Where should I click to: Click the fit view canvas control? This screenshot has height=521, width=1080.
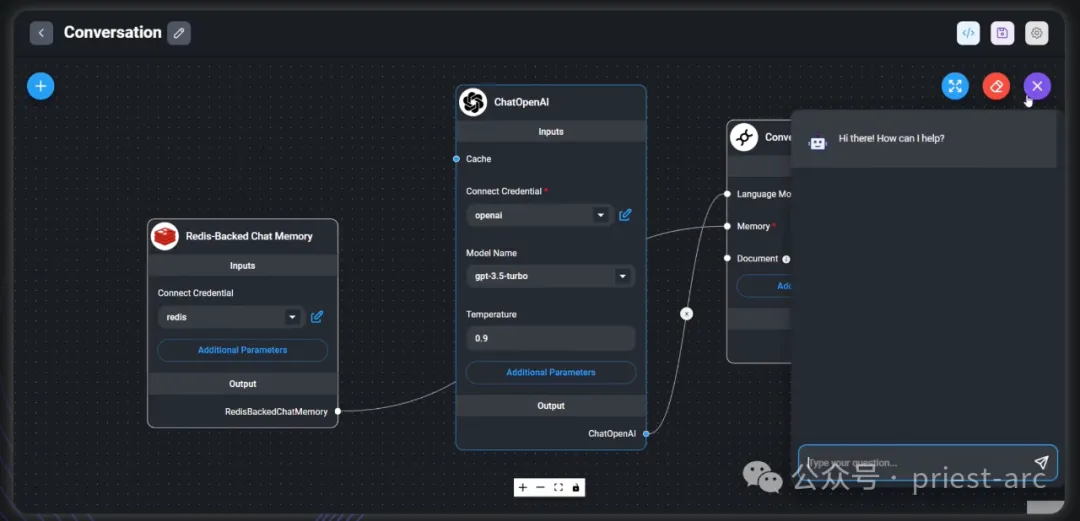[558, 488]
